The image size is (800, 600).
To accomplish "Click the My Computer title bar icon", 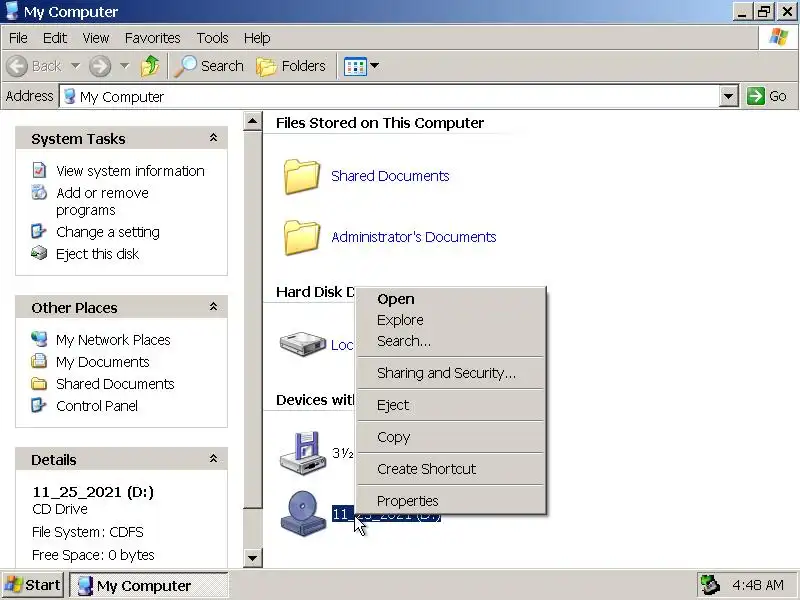I will click(11, 11).
